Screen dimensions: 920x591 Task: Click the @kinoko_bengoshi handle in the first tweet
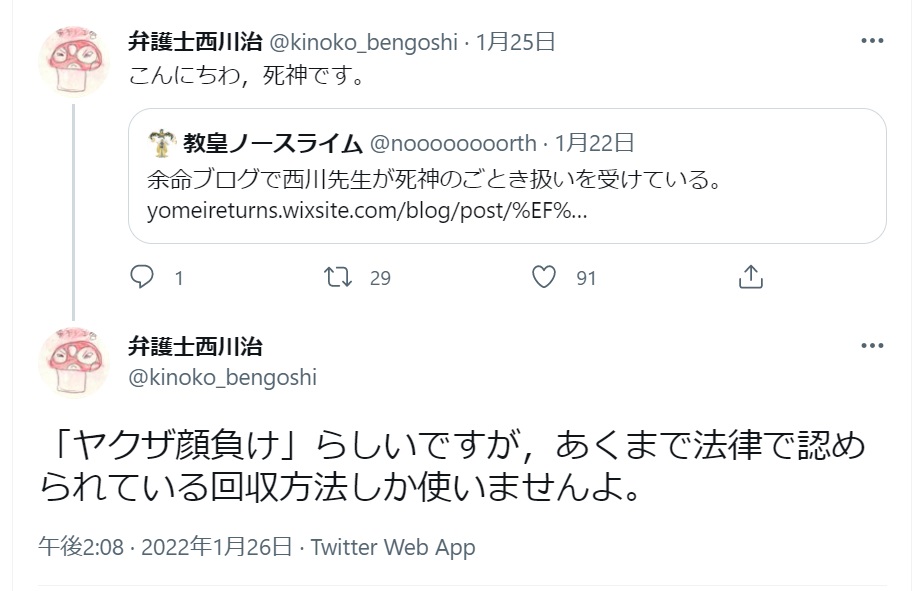[x=364, y=42]
